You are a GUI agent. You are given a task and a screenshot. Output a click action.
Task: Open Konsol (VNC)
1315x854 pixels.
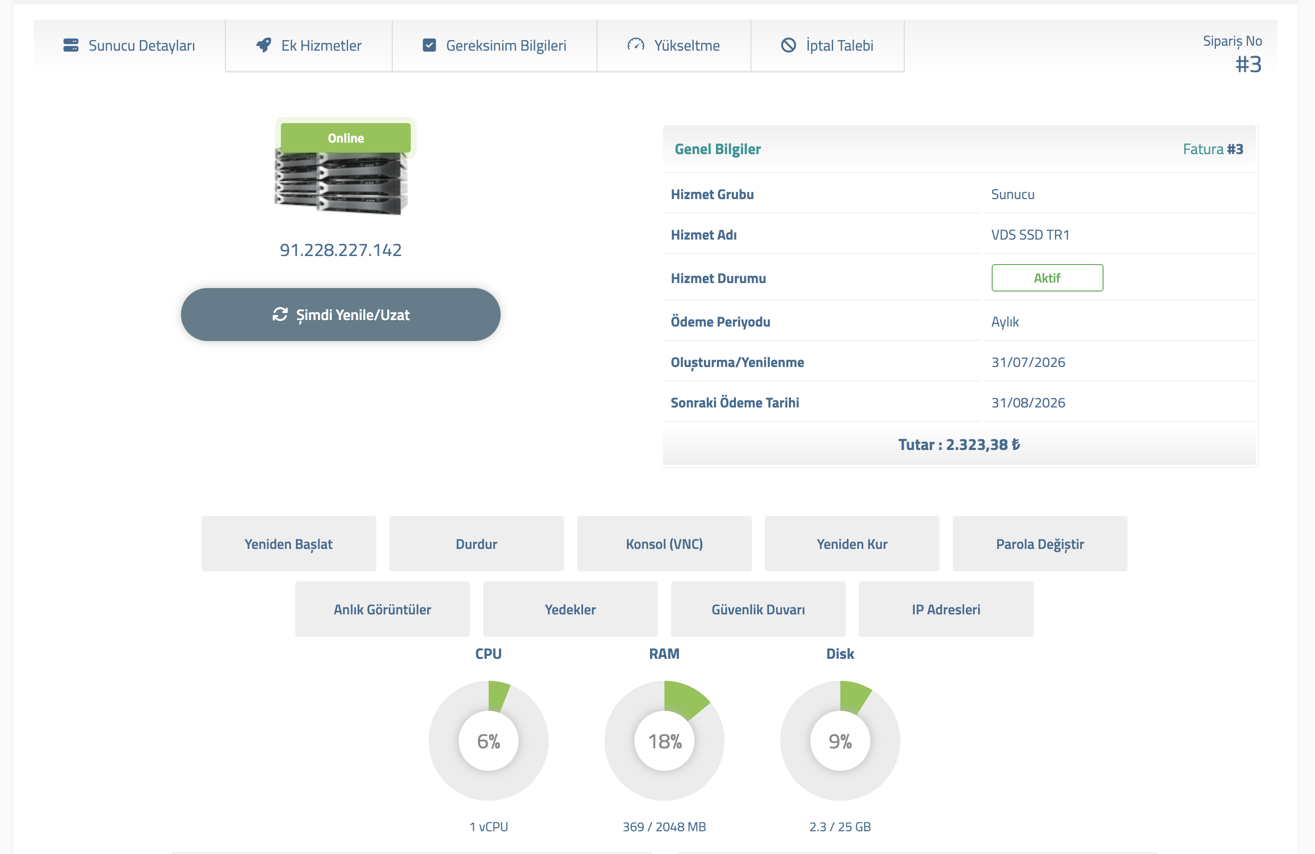665,544
